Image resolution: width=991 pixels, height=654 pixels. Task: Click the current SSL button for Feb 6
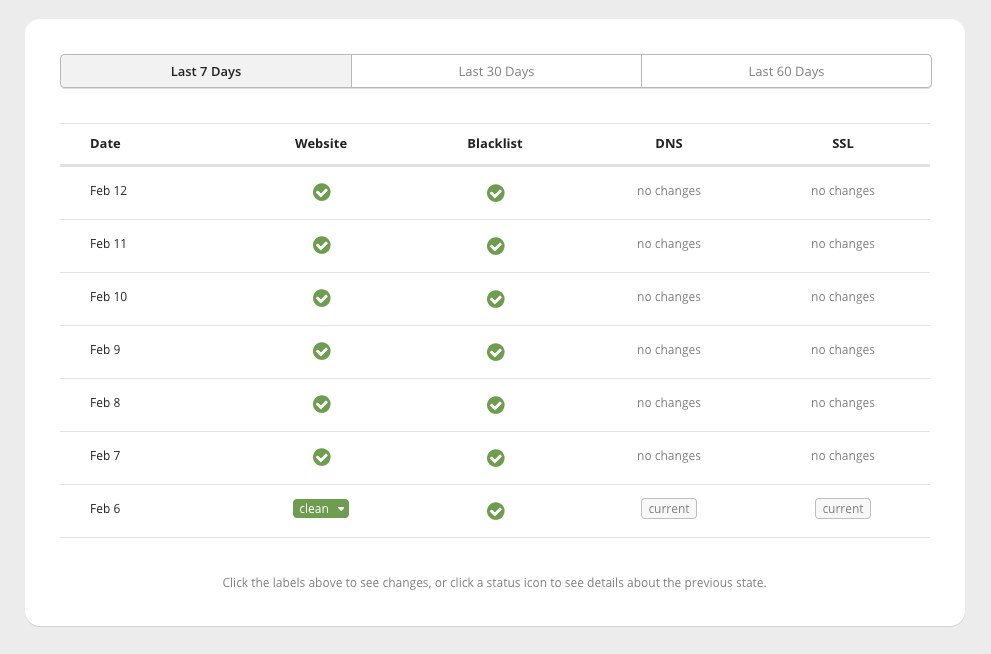click(842, 508)
